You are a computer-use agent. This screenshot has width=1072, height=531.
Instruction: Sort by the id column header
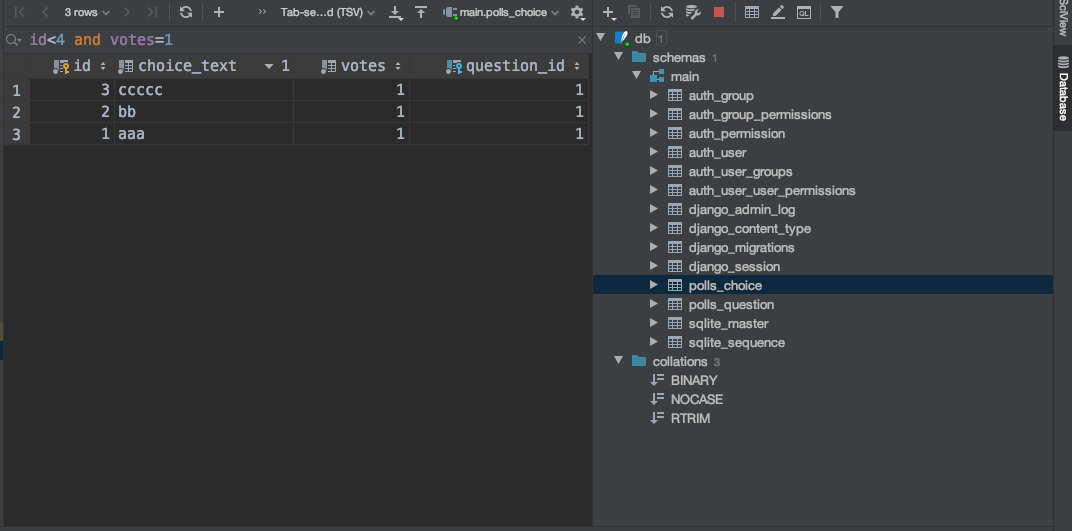pos(72,66)
